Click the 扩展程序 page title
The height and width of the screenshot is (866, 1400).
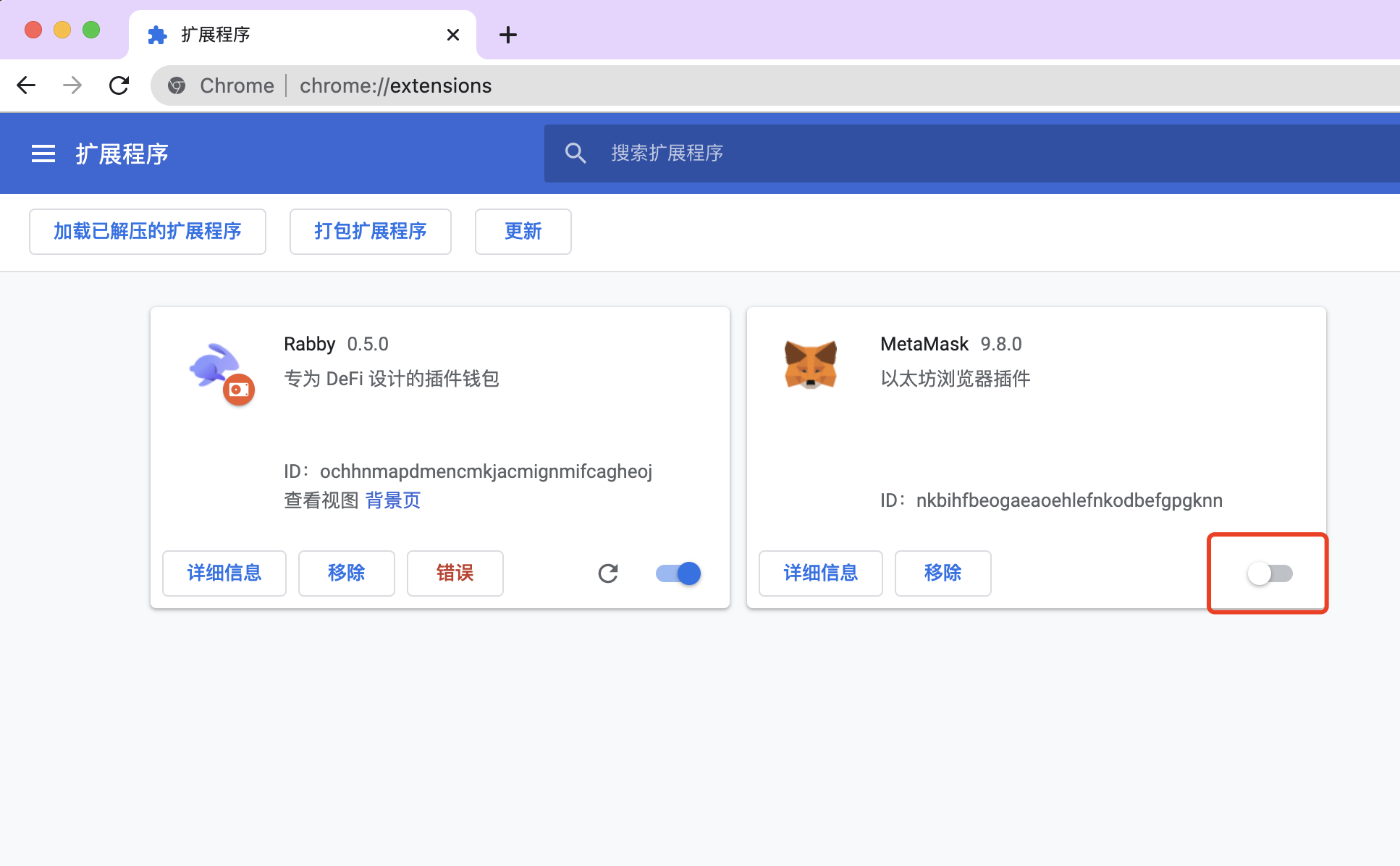pyautogui.click(x=122, y=154)
